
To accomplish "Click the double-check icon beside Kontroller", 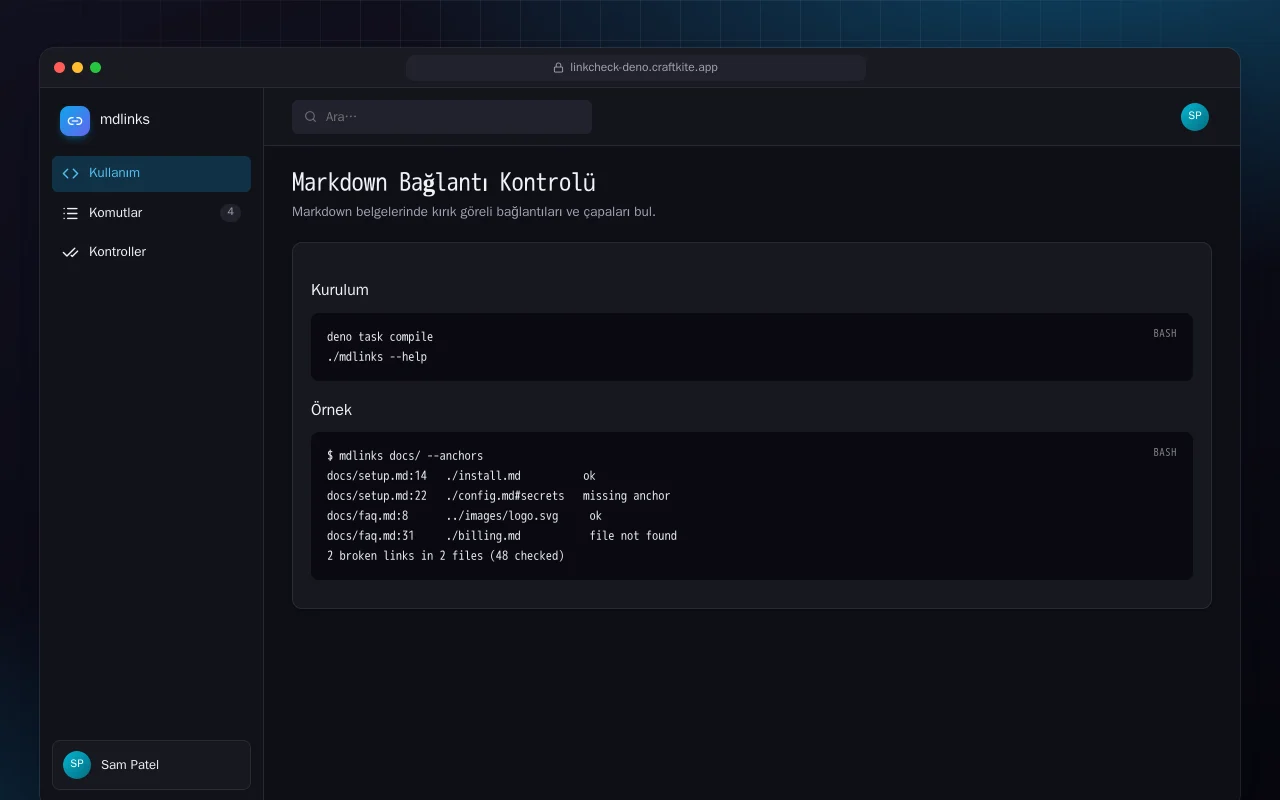I will click(x=70, y=252).
